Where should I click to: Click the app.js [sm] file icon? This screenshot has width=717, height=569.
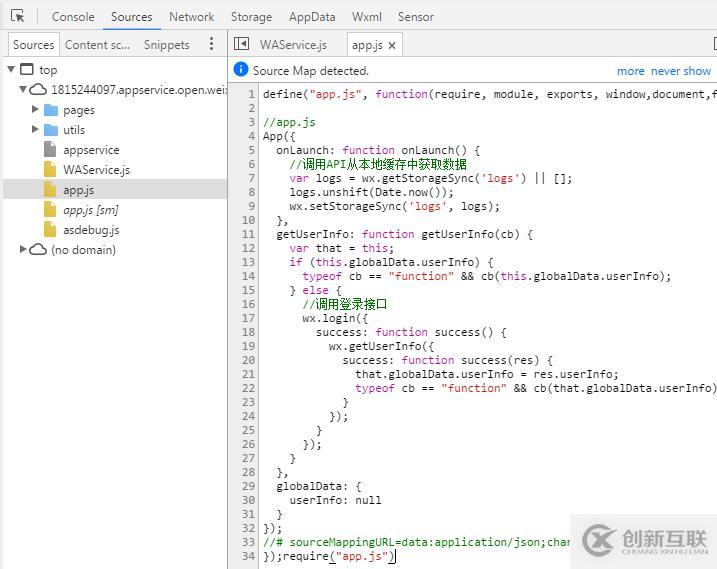tap(50, 209)
